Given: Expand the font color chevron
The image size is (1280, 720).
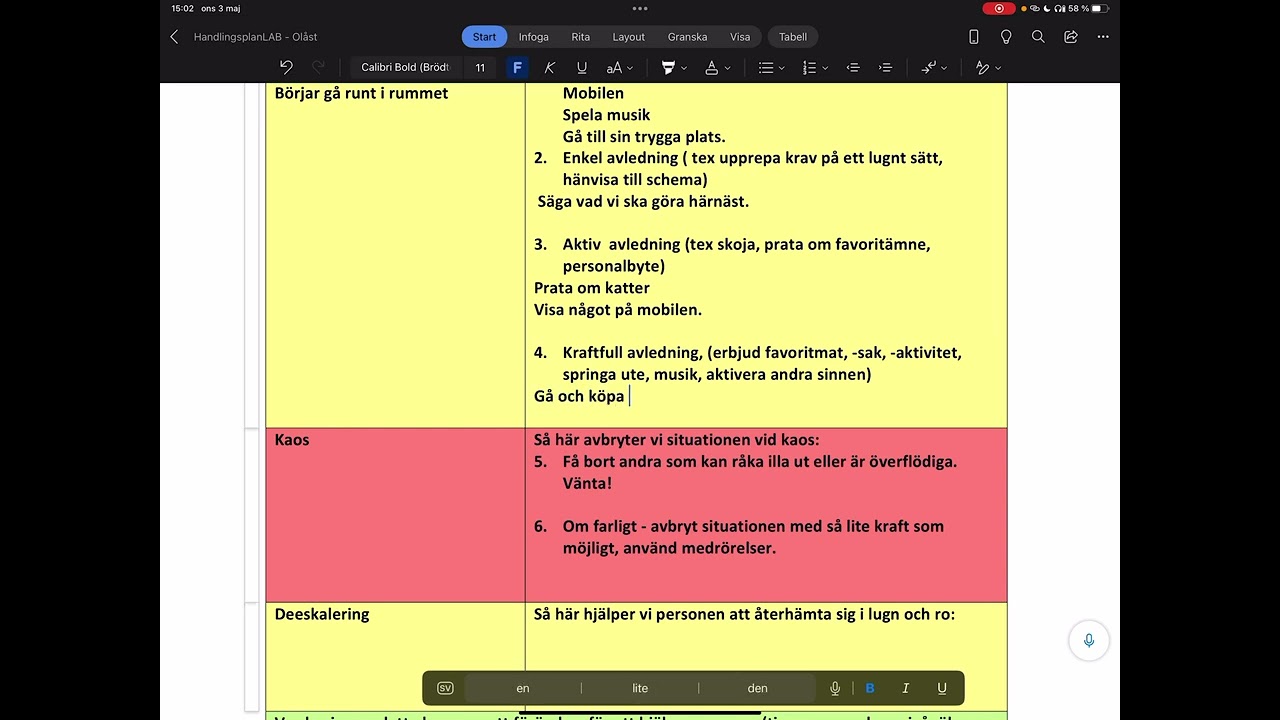Looking at the screenshot, I should (727, 68).
